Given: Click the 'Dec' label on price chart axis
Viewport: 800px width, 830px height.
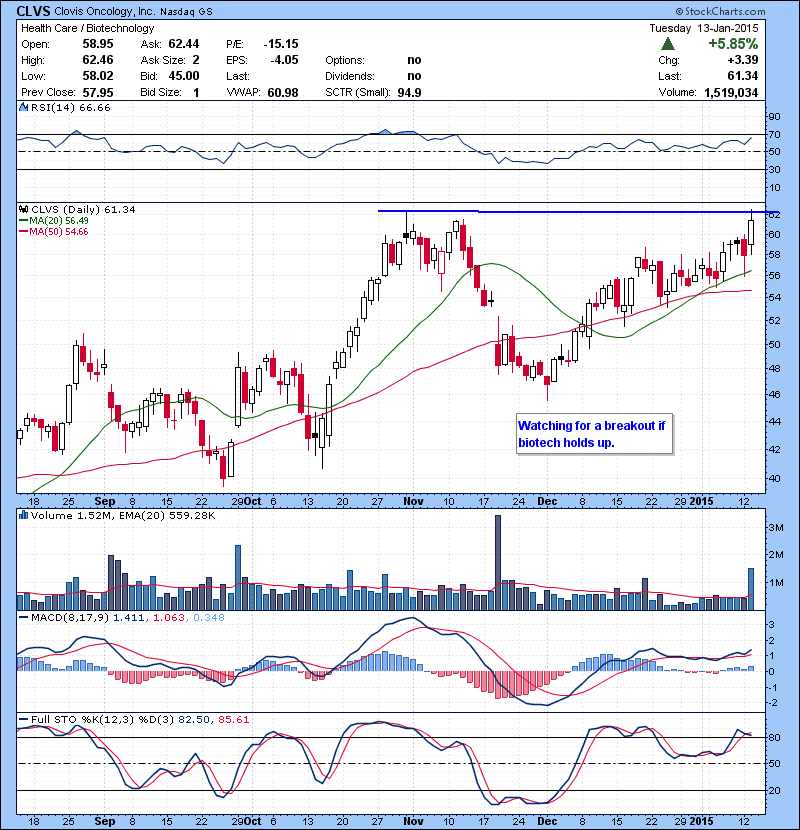Looking at the screenshot, I should point(547,501).
